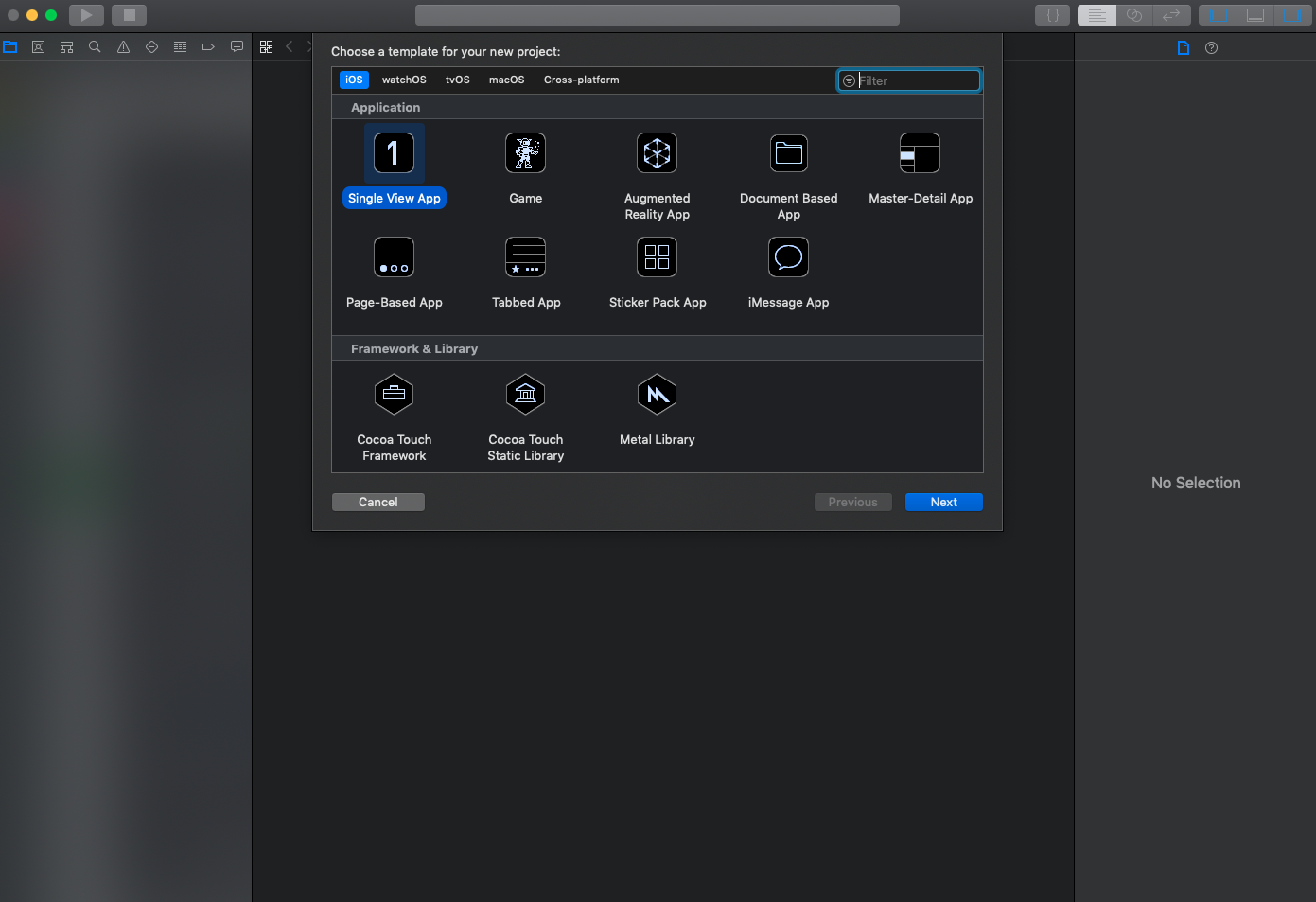The width and height of the screenshot is (1316, 902).
Task: Open the Test navigator diamond icon
Action: click(x=151, y=46)
